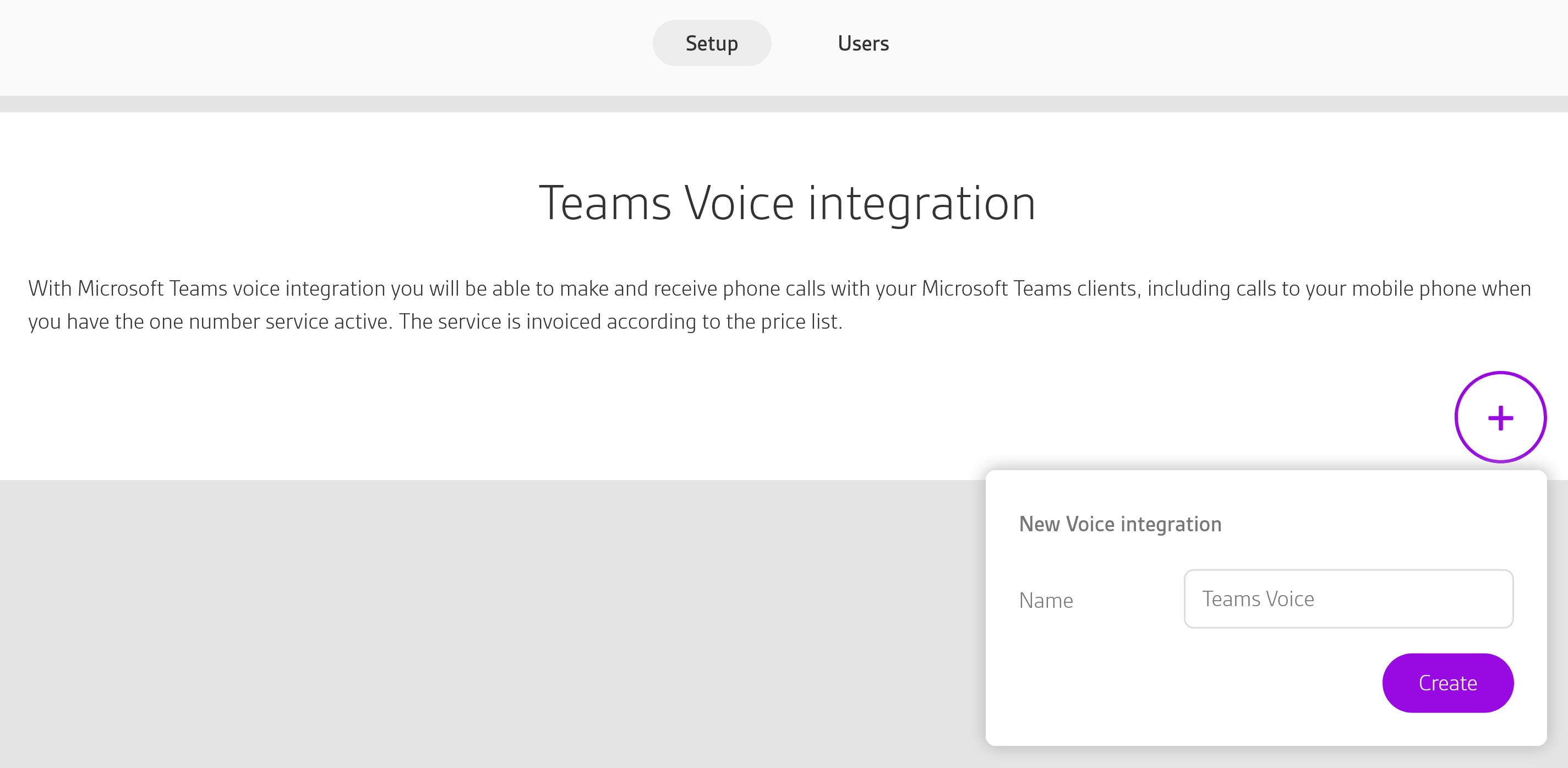
Task: Click the Create button
Action: 1447,683
